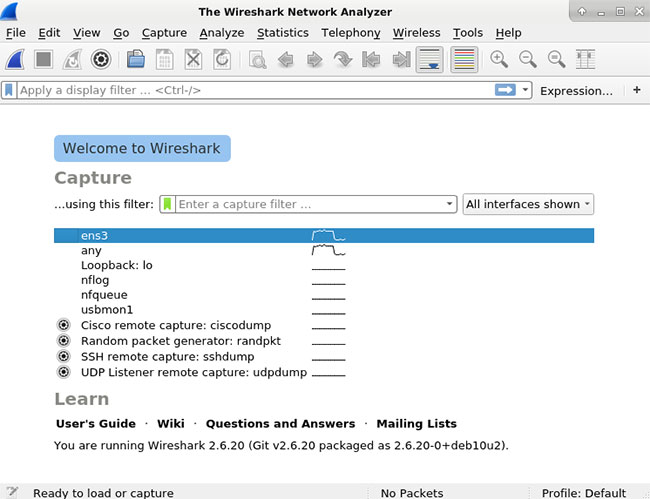Click the Stop capture square icon
Image resolution: width=650 pixels, height=499 pixels.
(x=44, y=60)
